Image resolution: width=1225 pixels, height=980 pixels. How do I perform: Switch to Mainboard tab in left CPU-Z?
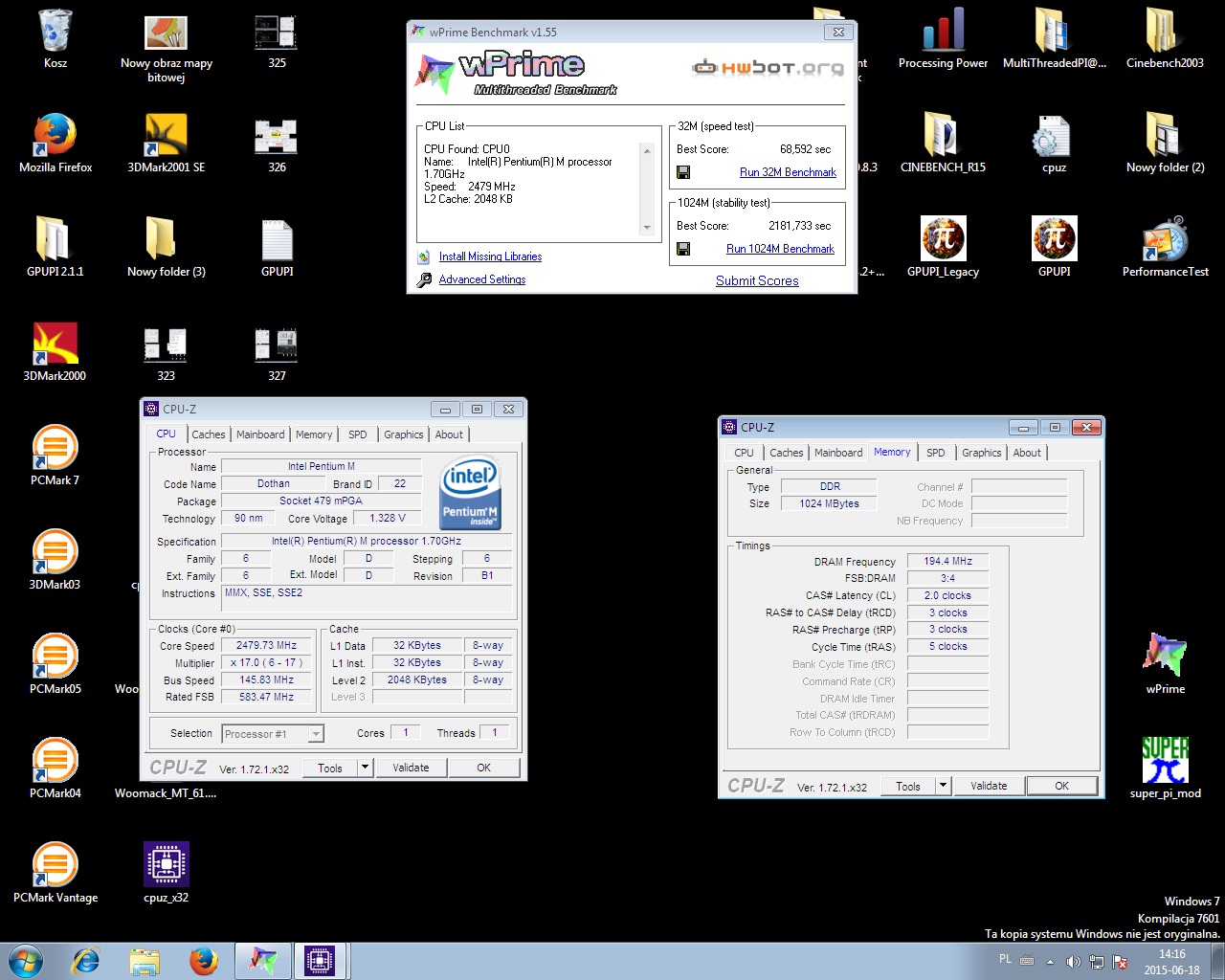(x=260, y=434)
